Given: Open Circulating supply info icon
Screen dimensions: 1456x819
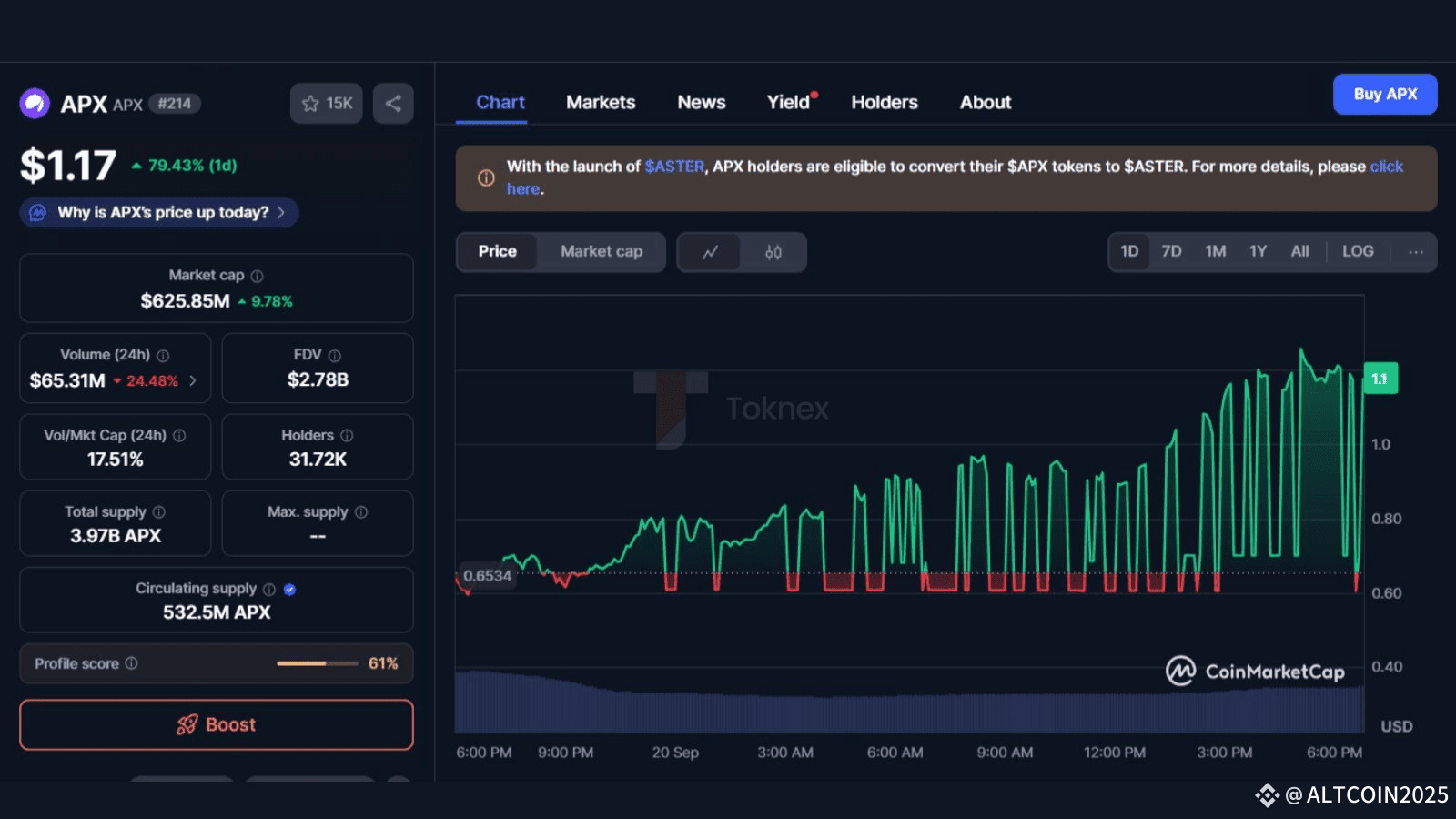Looking at the screenshot, I should tap(269, 590).
